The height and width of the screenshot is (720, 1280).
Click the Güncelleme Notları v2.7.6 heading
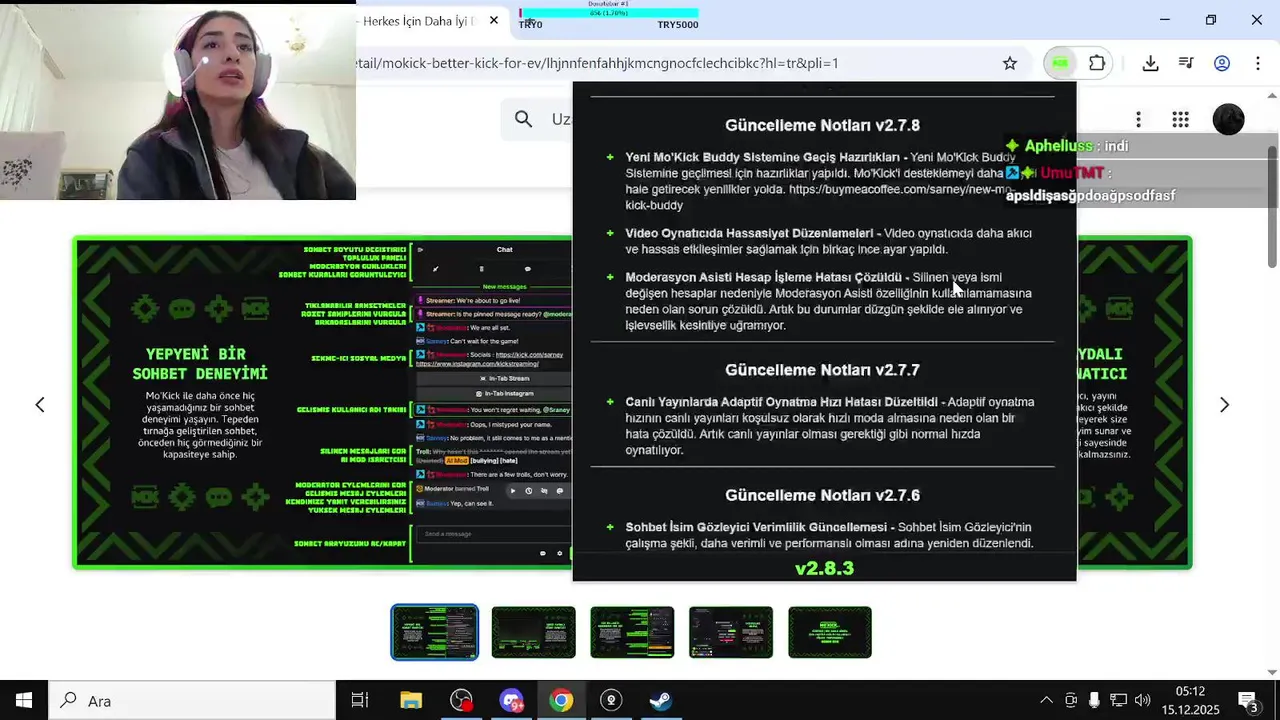[822, 495]
